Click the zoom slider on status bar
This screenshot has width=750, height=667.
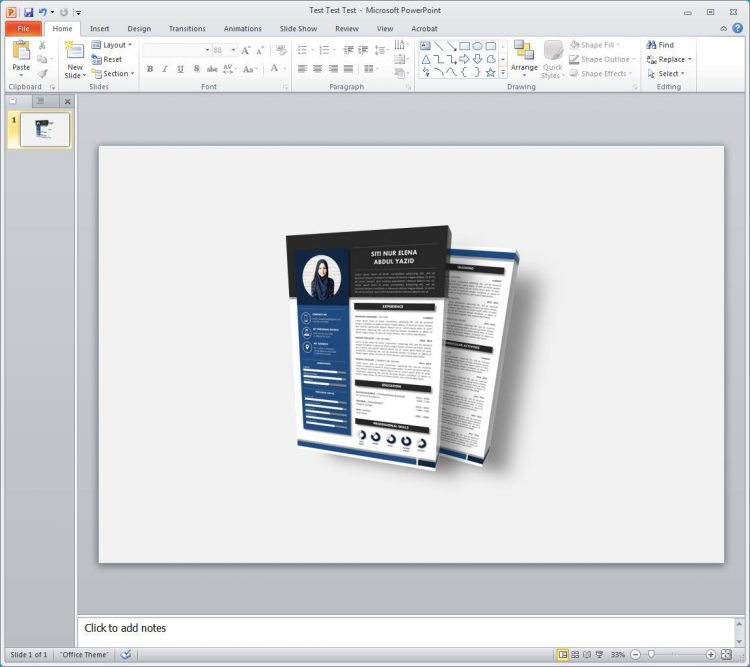click(x=652, y=655)
